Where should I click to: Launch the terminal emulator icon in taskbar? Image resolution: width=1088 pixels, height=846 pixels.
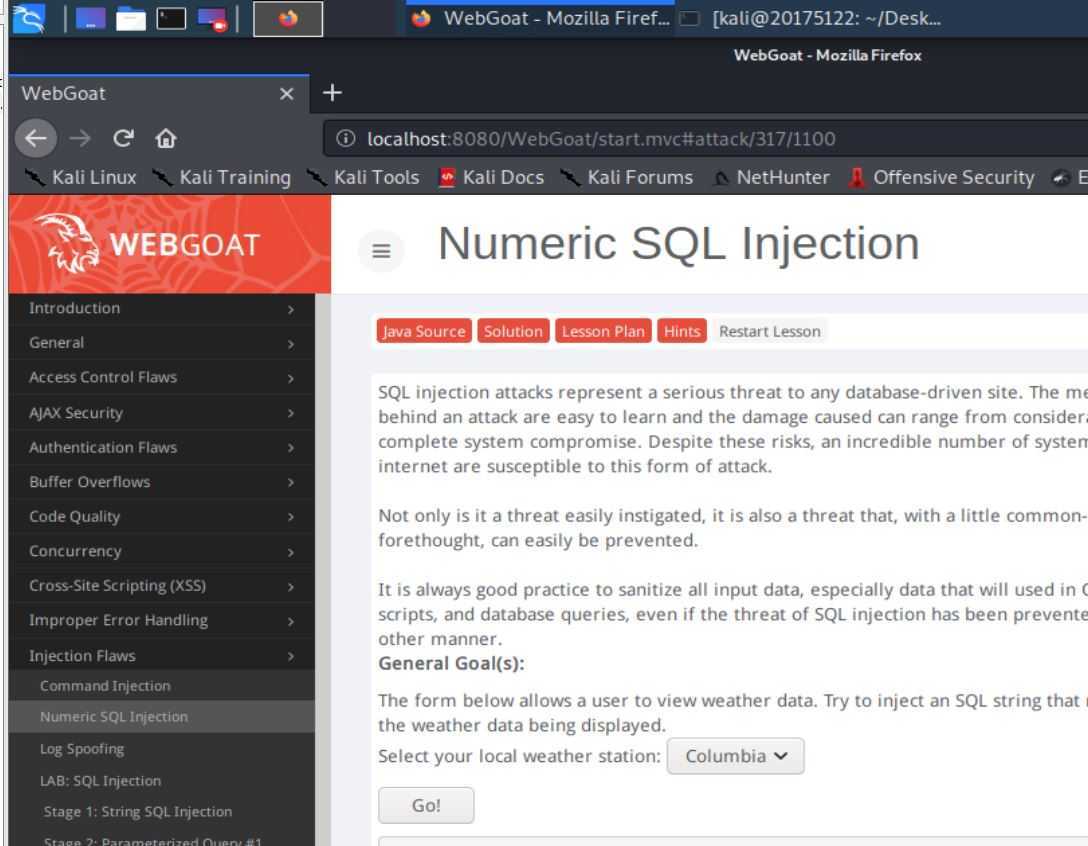(171, 19)
